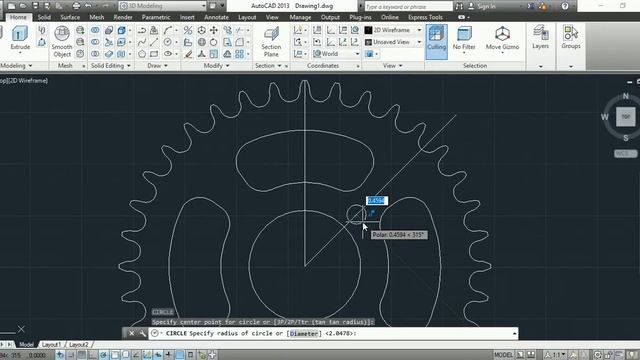Click the Plot printer icon
Screen dimensions: 640x360
(x=76, y=6)
